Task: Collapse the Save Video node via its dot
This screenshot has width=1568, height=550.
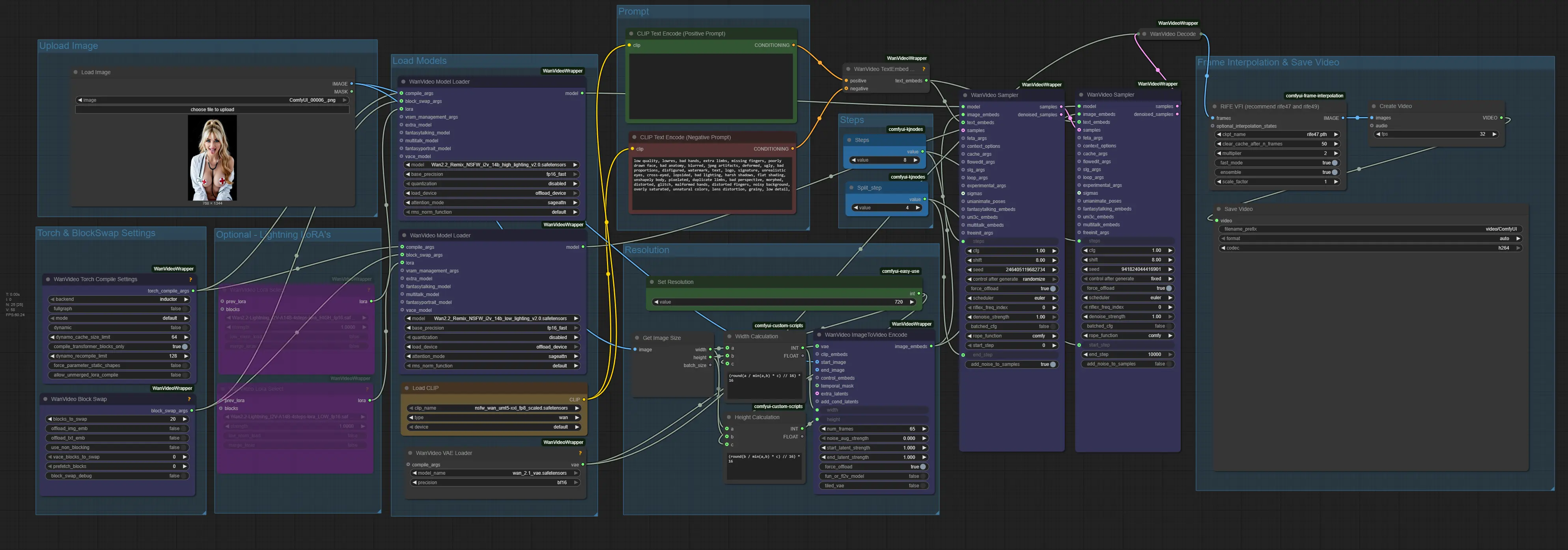Action: (x=1218, y=209)
